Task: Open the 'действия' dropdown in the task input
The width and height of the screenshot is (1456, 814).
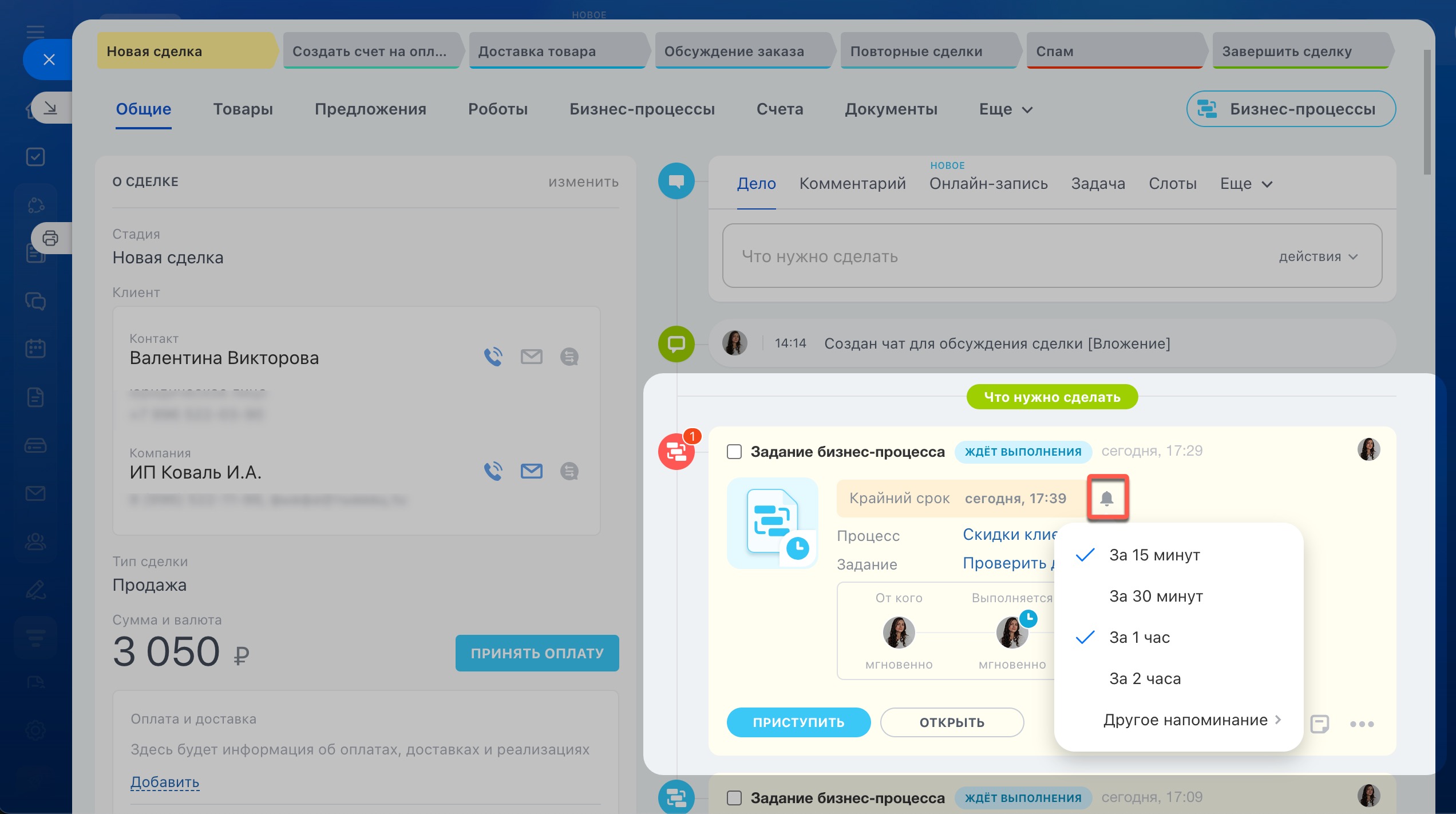Action: click(1318, 256)
